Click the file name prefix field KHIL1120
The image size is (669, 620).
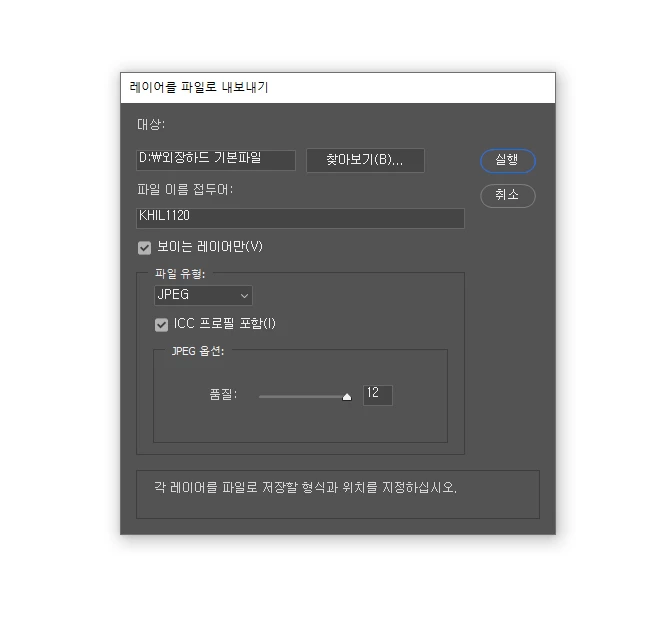pyautogui.click(x=300, y=218)
